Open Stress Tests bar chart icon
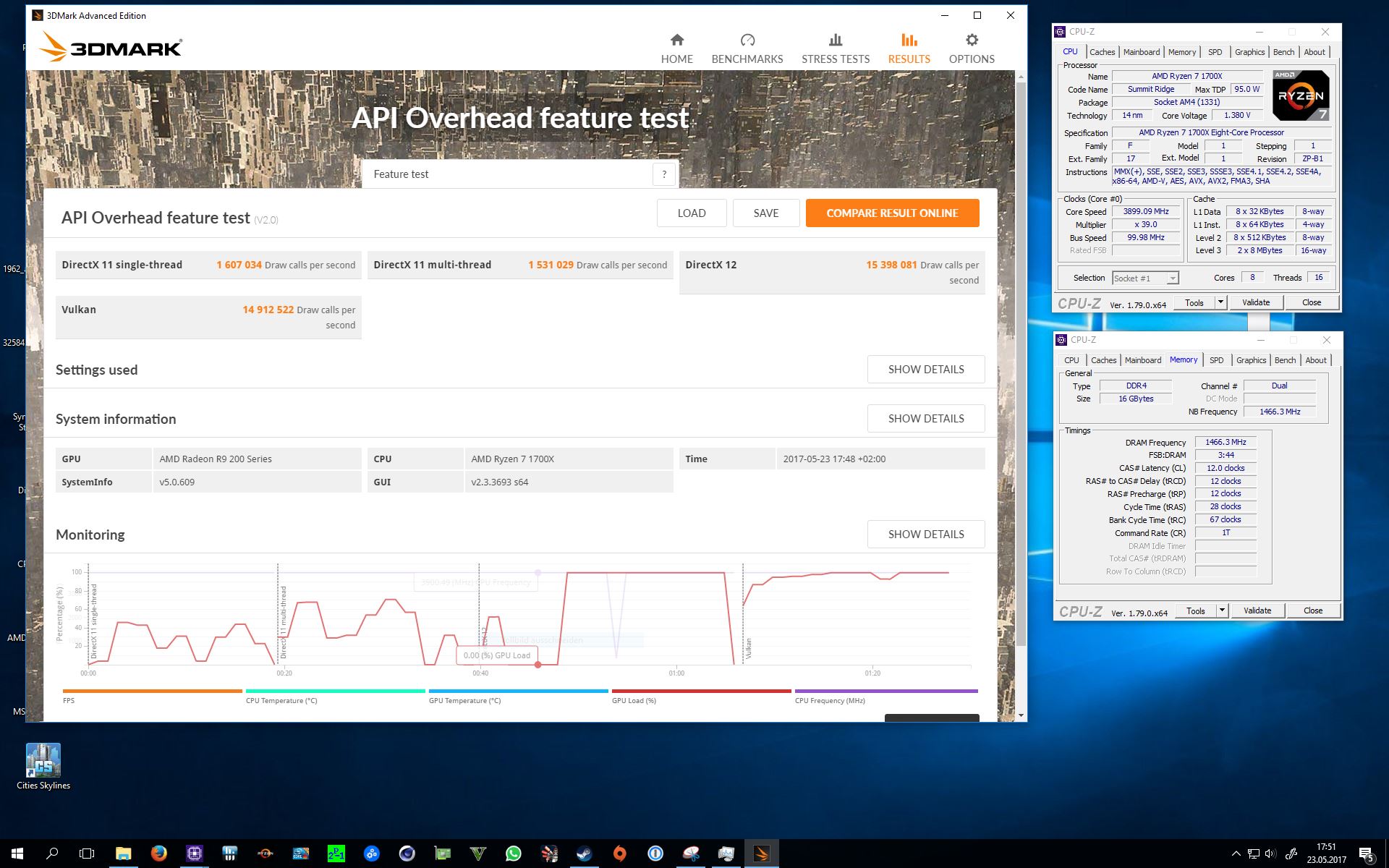The width and height of the screenshot is (1389, 868). pos(835,41)
